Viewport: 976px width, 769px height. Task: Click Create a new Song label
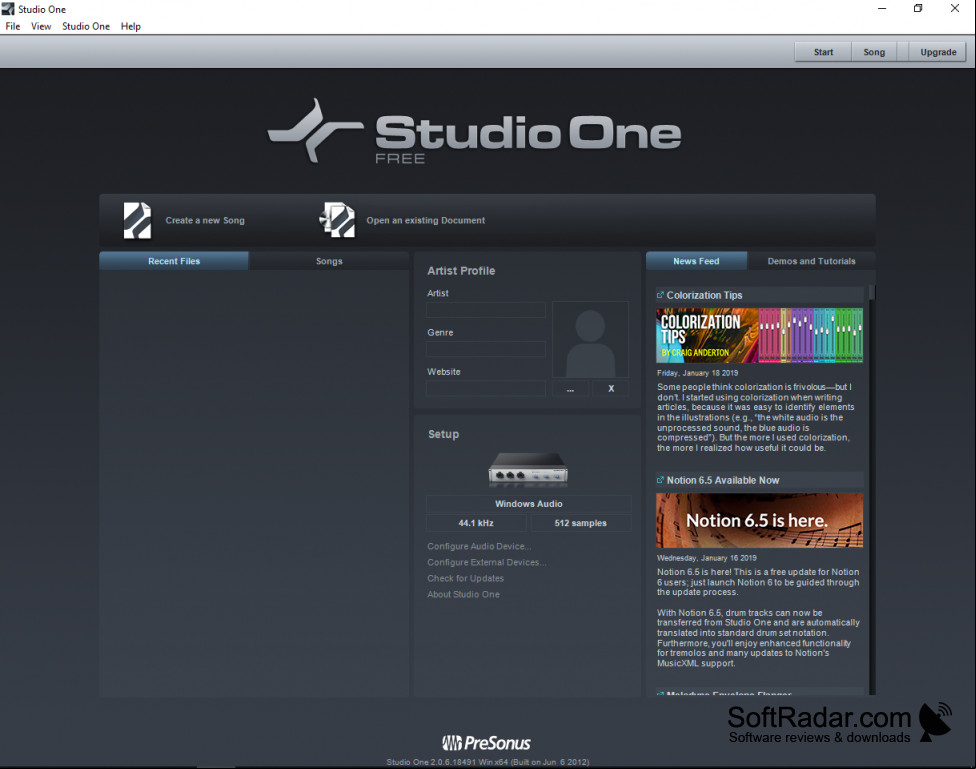pos(205,220)
